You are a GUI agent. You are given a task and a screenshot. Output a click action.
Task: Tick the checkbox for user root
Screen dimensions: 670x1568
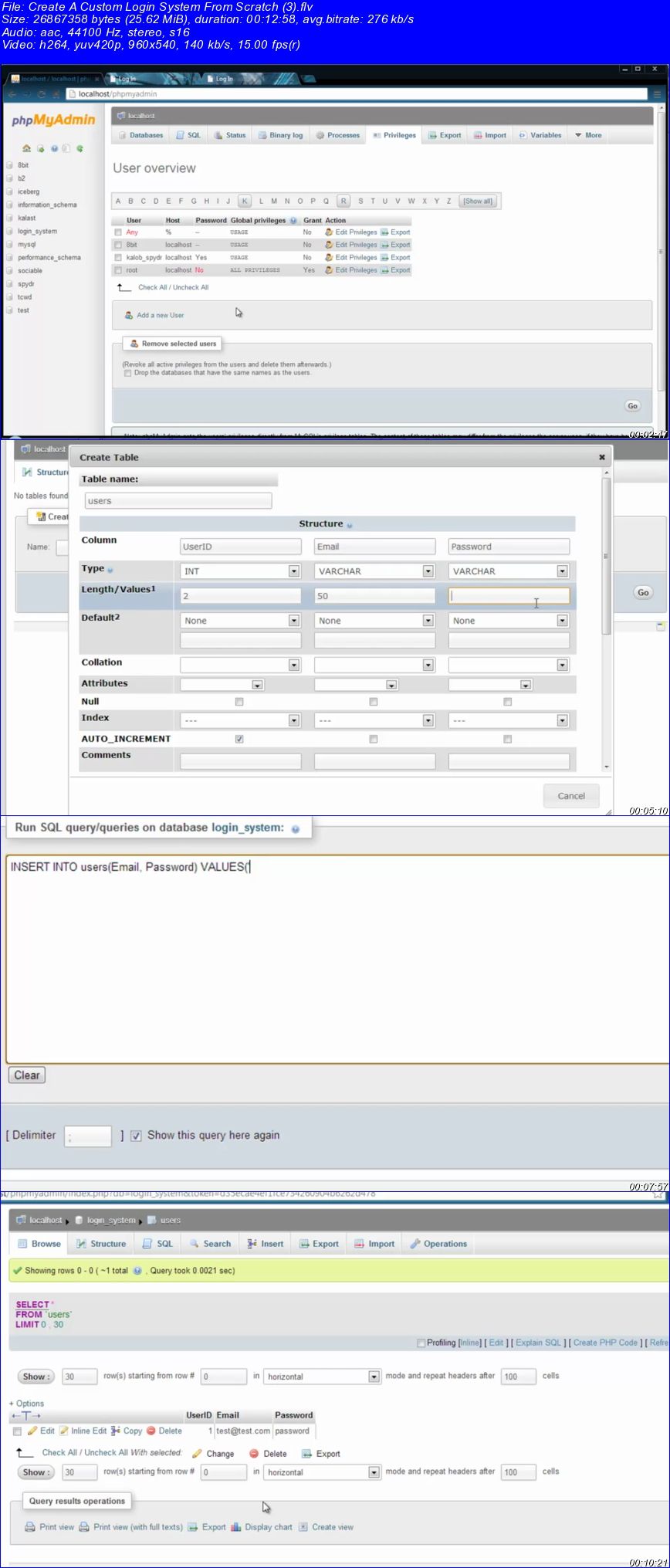[x=118, y=270]
